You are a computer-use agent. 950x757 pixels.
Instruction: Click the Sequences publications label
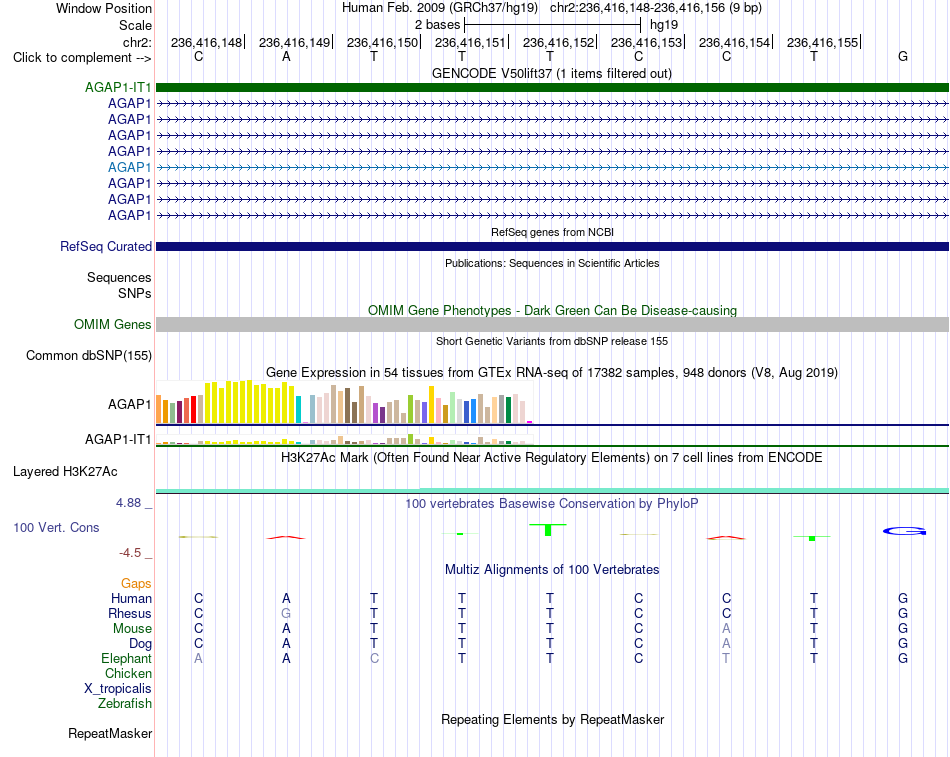point(119,278)
